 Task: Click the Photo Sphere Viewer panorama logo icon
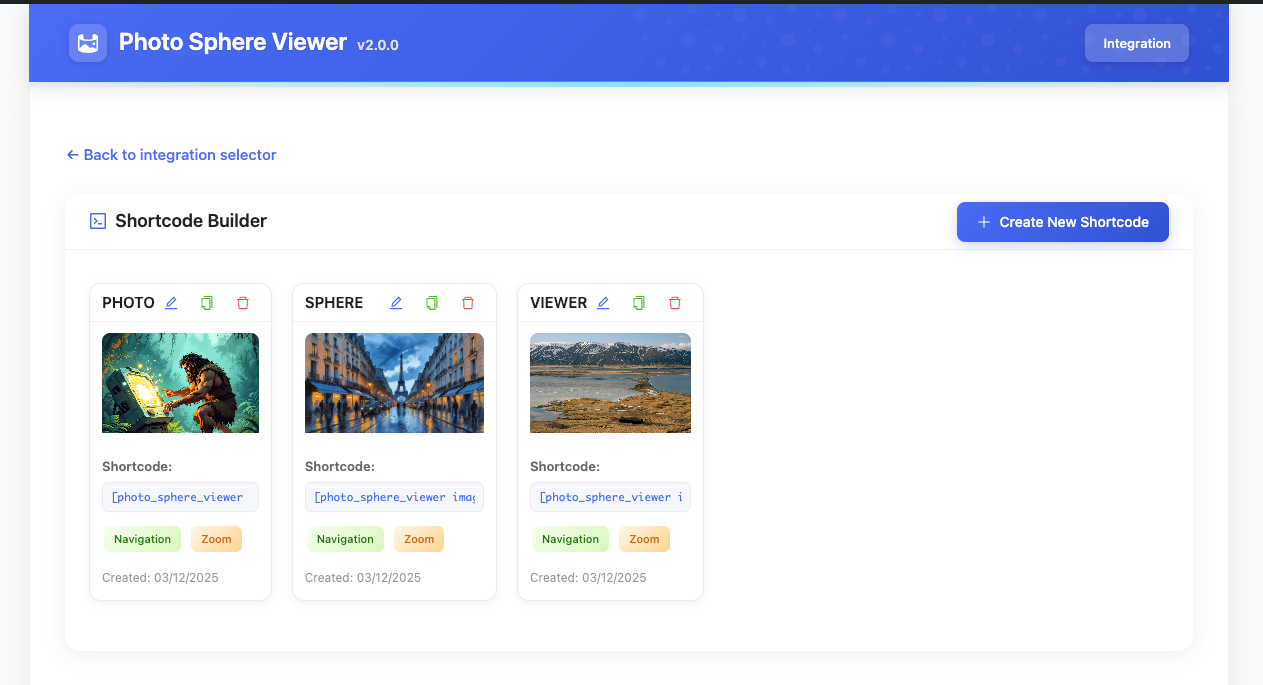(x=87, y=43)
